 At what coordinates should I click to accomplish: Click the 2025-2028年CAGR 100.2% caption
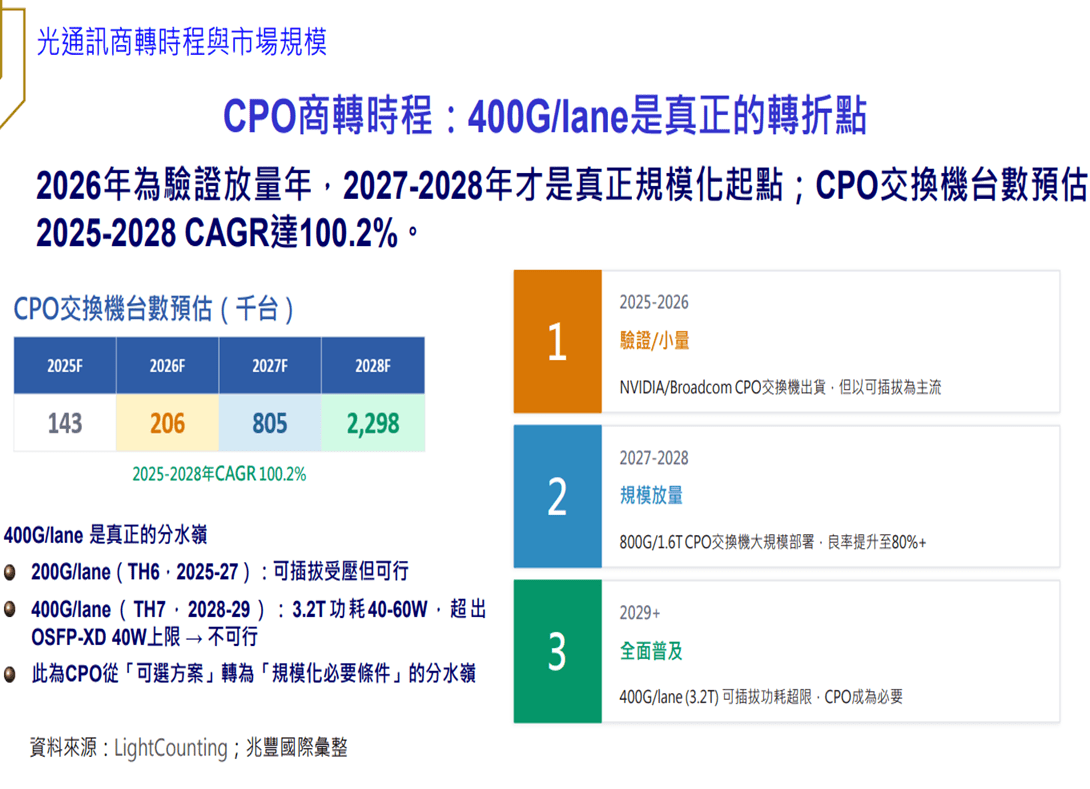click(219, 474)
